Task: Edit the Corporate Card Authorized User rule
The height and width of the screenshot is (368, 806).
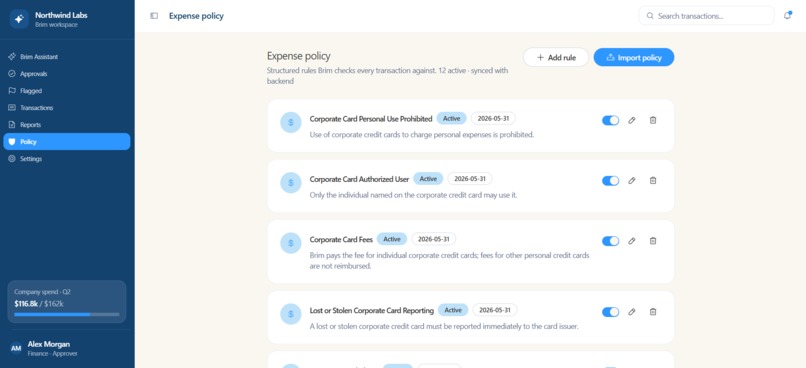Action: pyautogui.click(x=632, y=180)
